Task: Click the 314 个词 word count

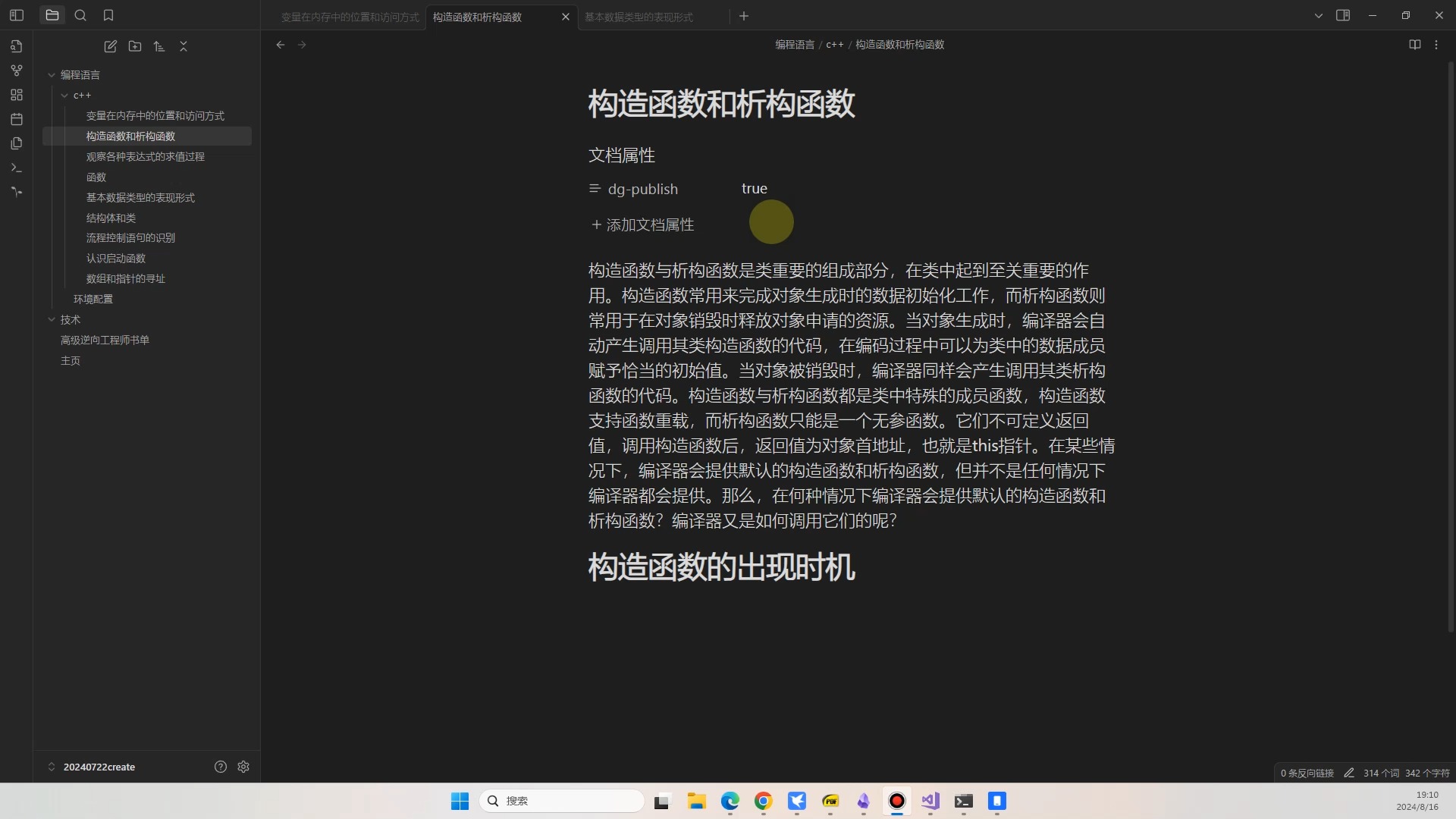Action: [x=1381, y=773]
